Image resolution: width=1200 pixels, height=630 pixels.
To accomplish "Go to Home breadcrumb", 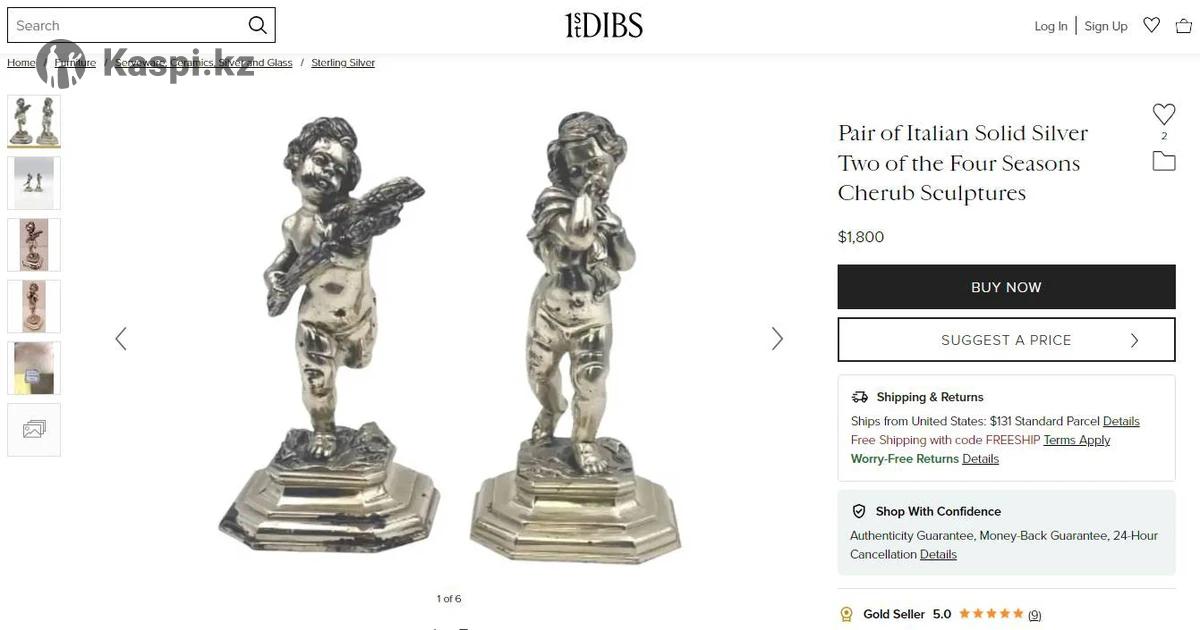I will click(x=21, y=62).
